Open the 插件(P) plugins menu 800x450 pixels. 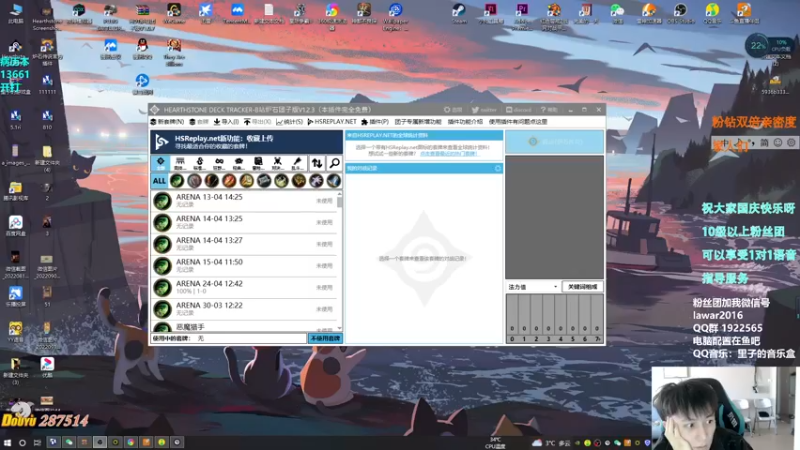(375, 122)
